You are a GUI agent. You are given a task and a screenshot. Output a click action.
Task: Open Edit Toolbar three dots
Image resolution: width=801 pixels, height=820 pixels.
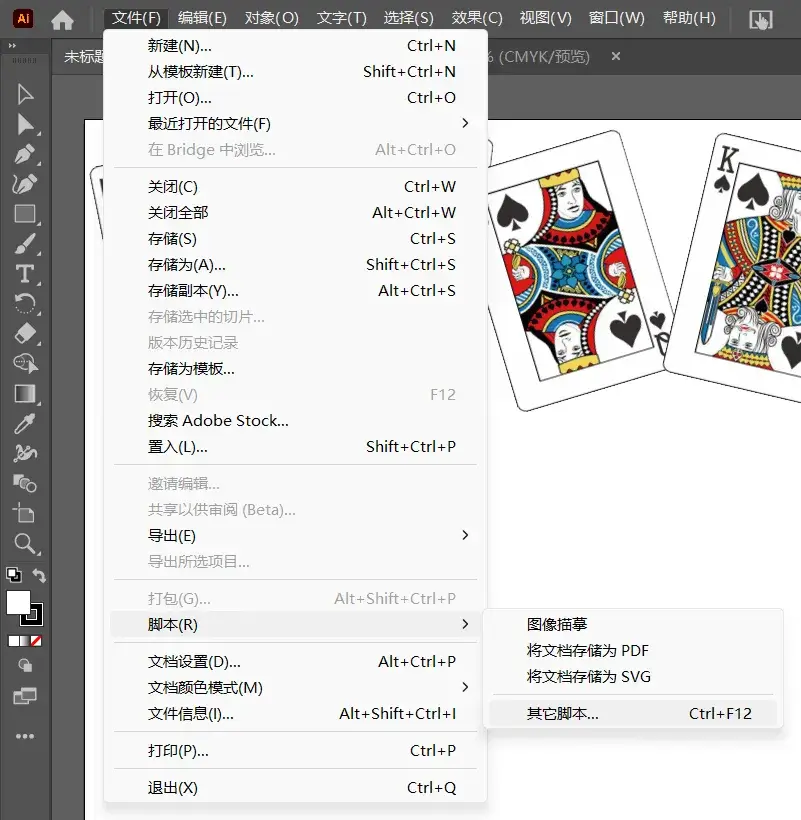[25, 736]
